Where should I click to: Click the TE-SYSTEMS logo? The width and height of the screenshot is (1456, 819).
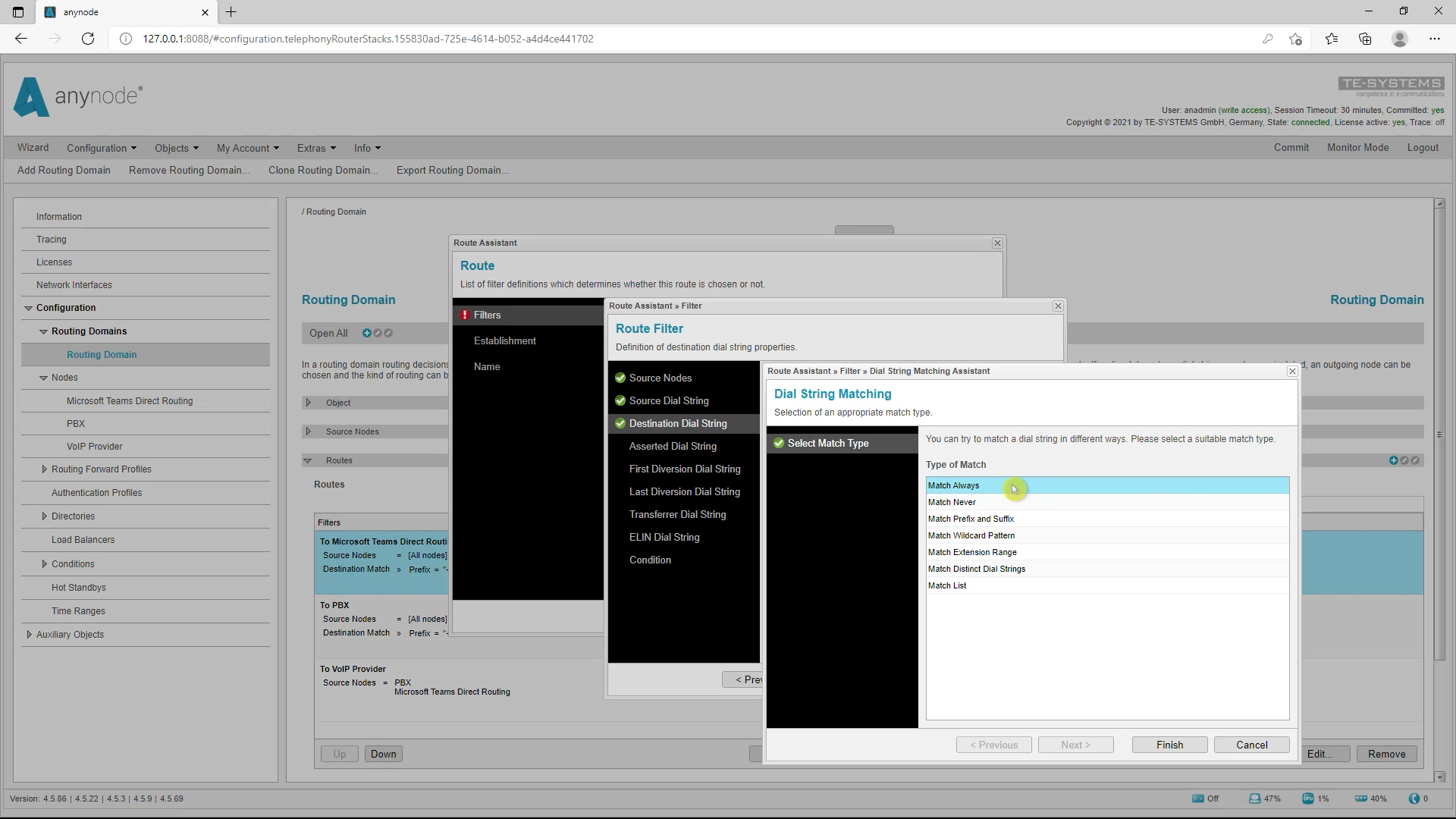coord(1392,86)
